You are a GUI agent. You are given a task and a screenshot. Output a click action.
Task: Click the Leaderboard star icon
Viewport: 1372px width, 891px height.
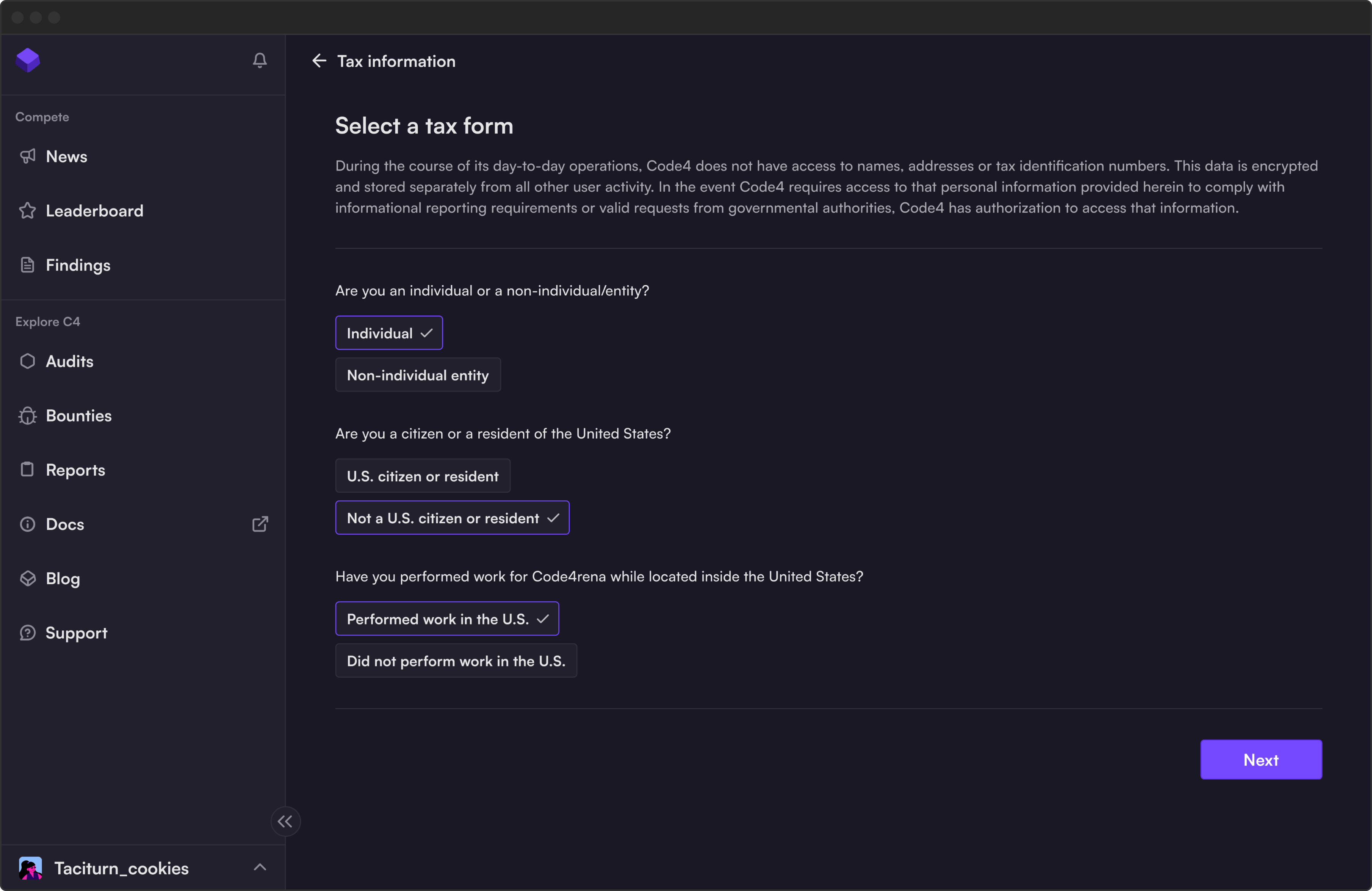pos(28,210)
